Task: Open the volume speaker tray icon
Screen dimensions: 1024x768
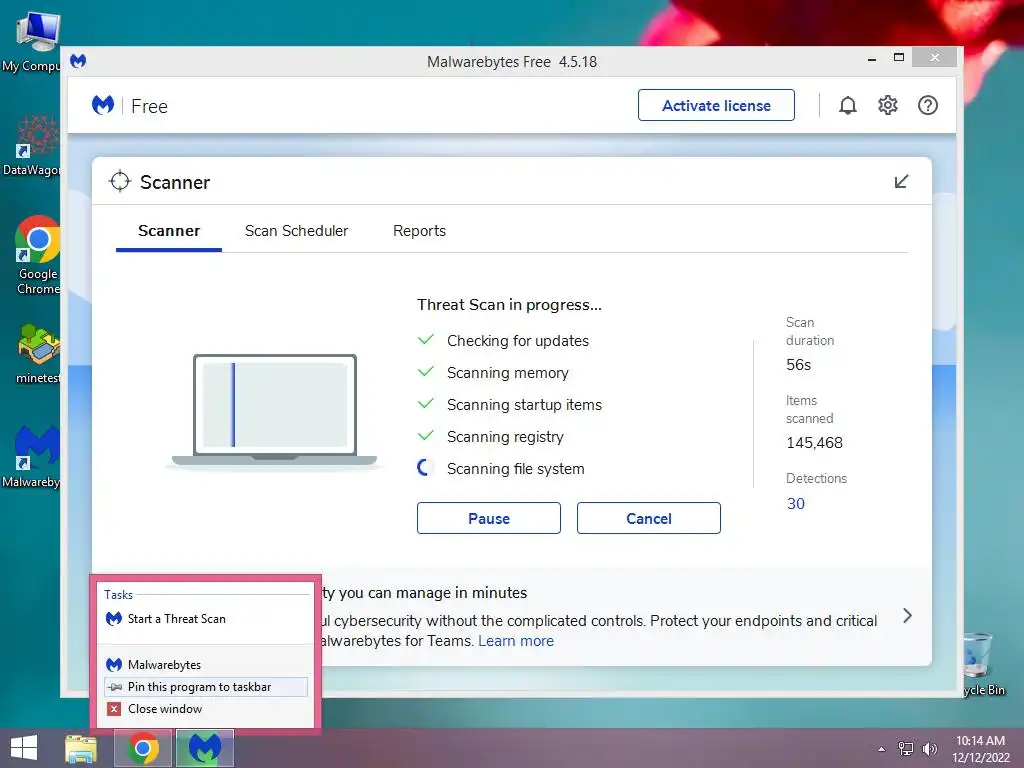Action: click(x=929, y=749)
